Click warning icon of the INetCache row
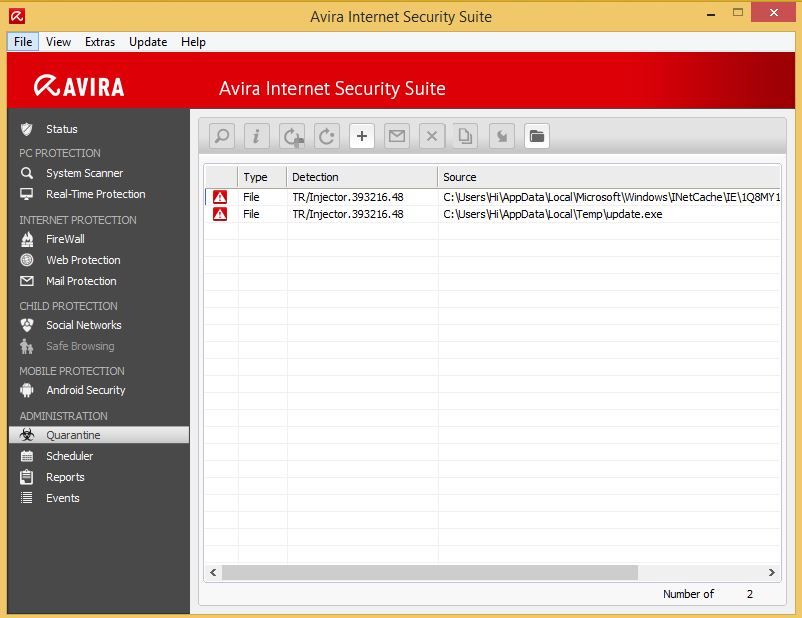802x618 pixels. pyautogui.click(x=220, y=197)
